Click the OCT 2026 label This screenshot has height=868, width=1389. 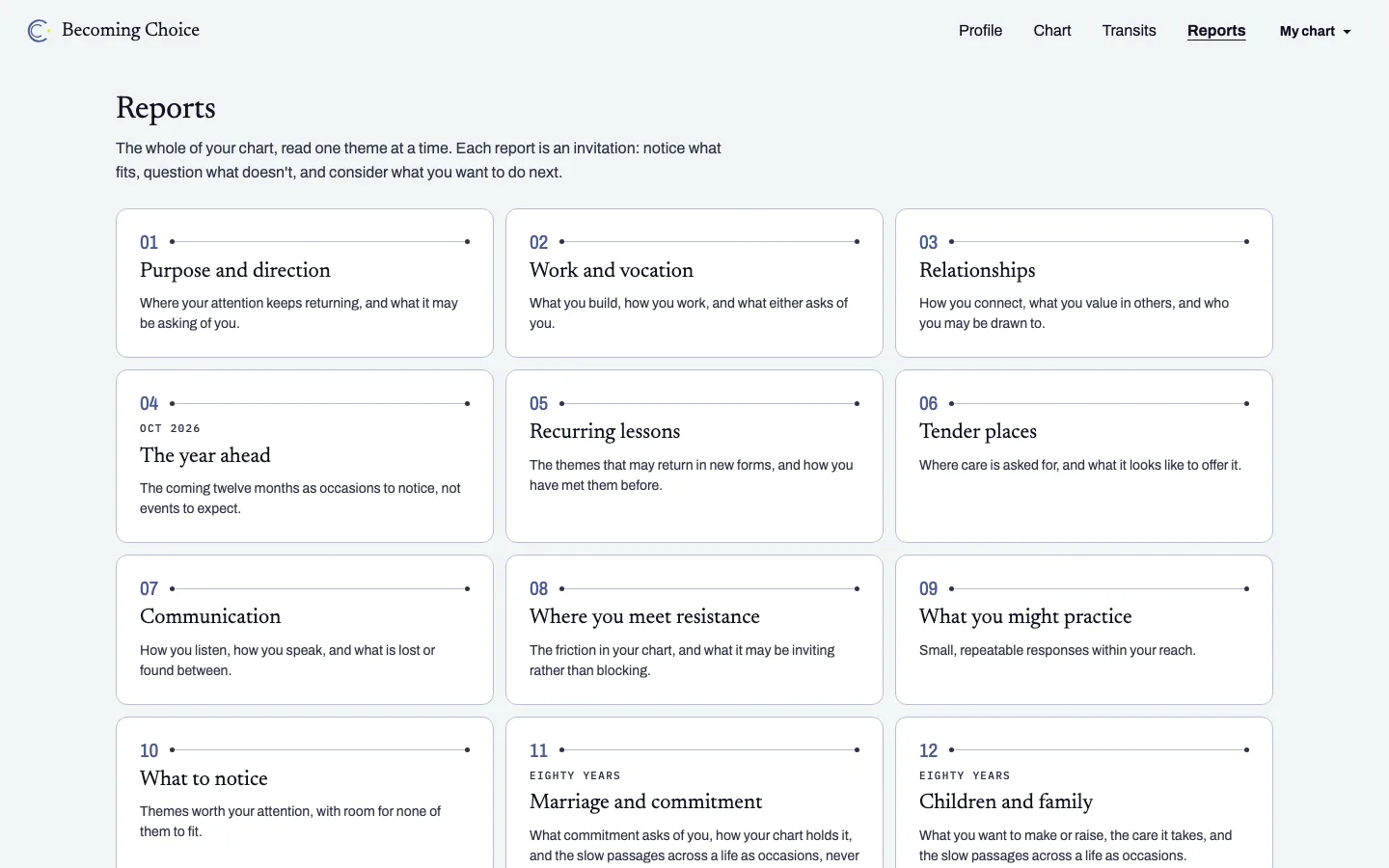click(x=170, y=428)
